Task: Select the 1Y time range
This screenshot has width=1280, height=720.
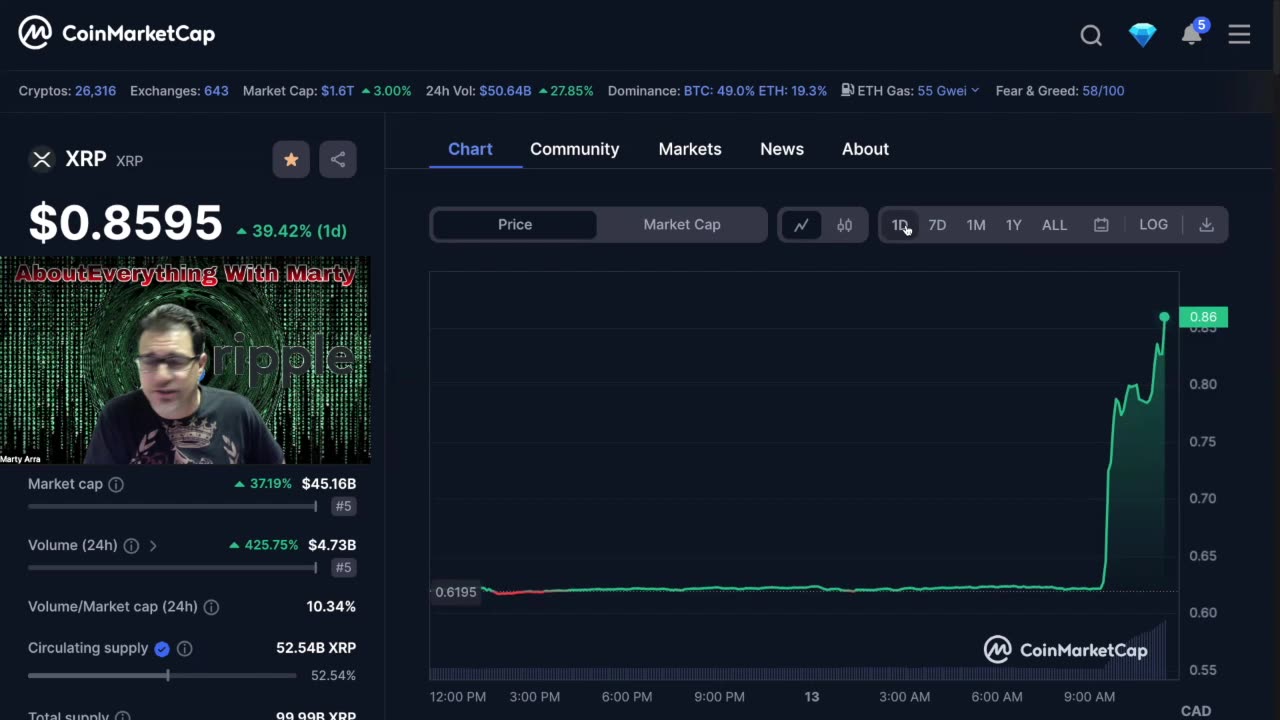Action: click(1014, 225)
